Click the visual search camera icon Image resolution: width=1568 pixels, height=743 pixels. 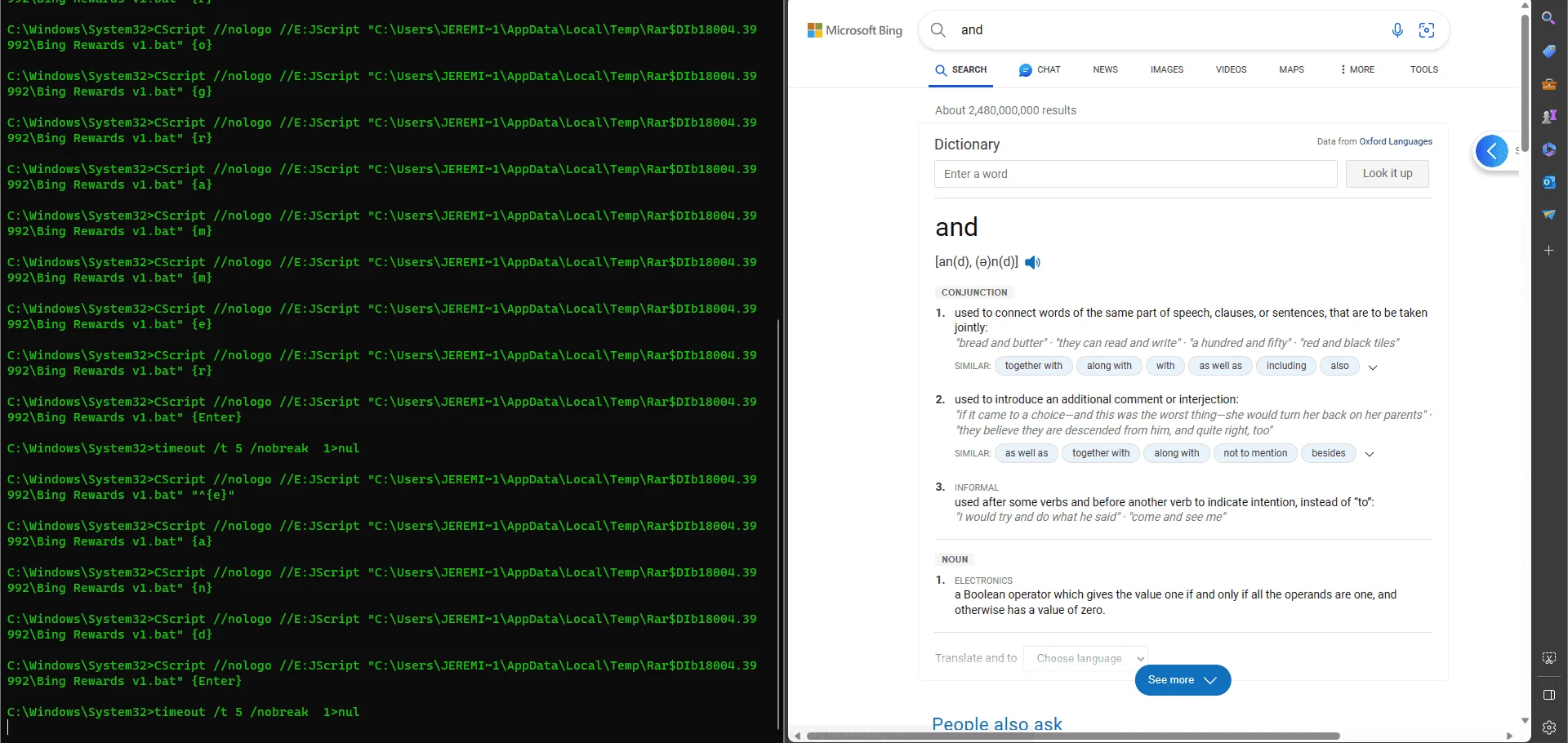(1427, 30)
